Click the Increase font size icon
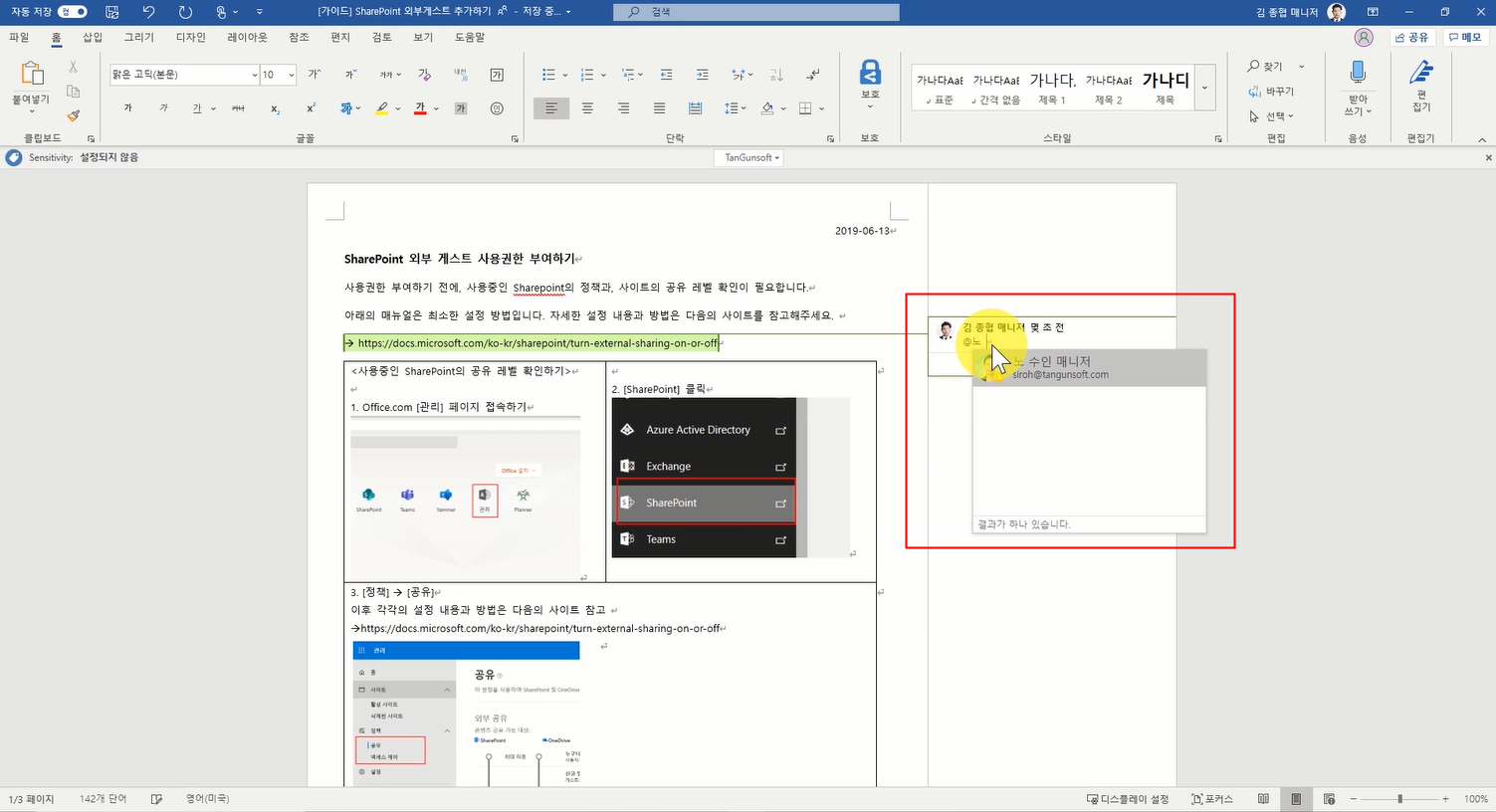The width and height of the screenshot is (1496, 812). pyautogui.click(x=315, y=75)
